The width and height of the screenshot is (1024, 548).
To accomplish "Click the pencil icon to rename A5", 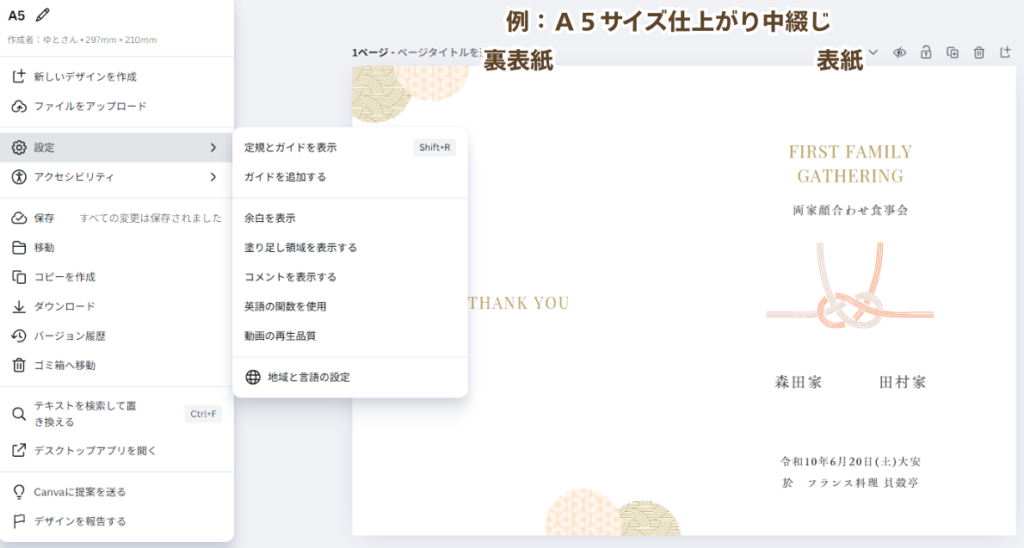I will pyautogui.click(x=43, y=15).
